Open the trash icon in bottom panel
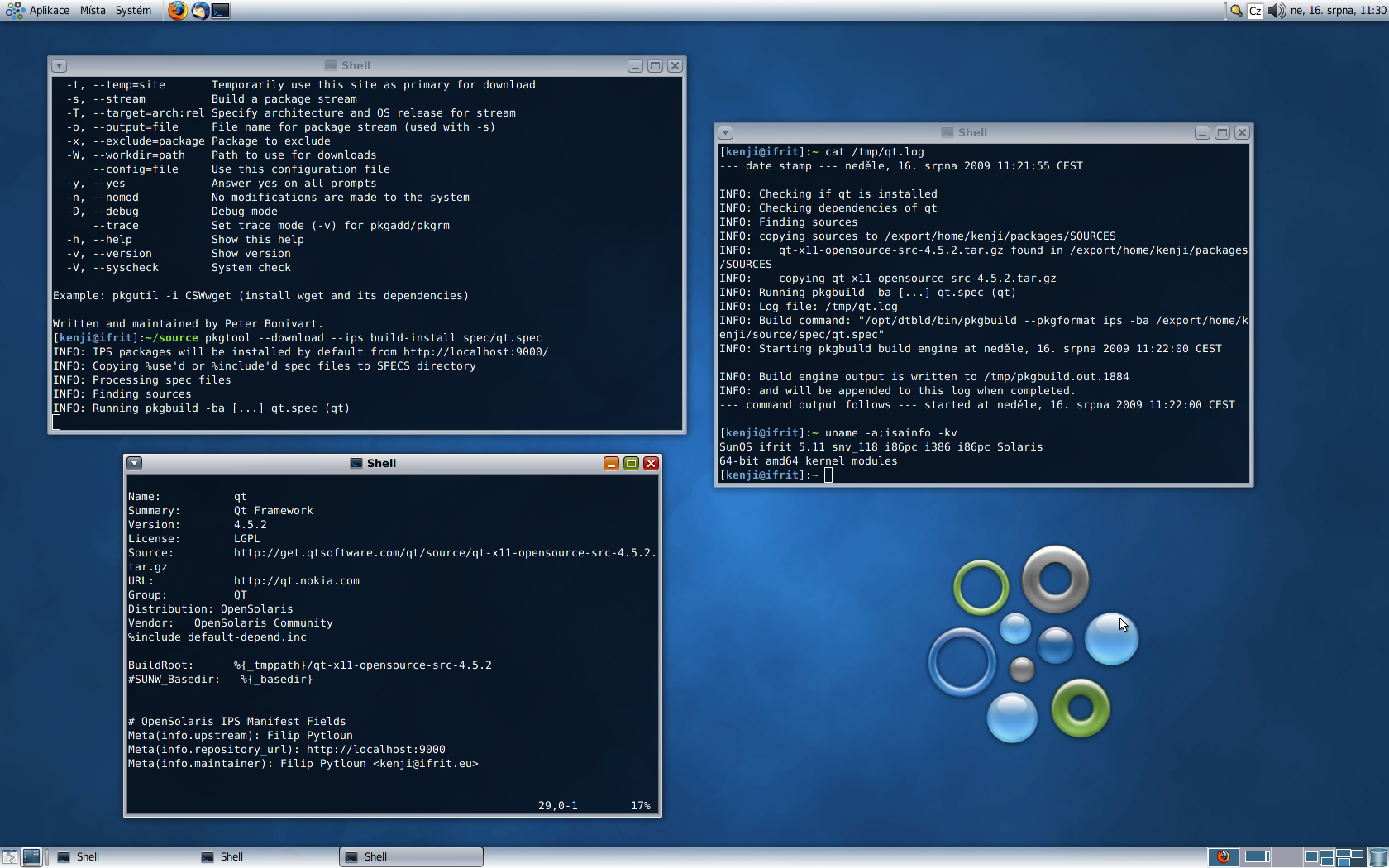This screenshot has width=1389, height=868. coord(1378,857)
